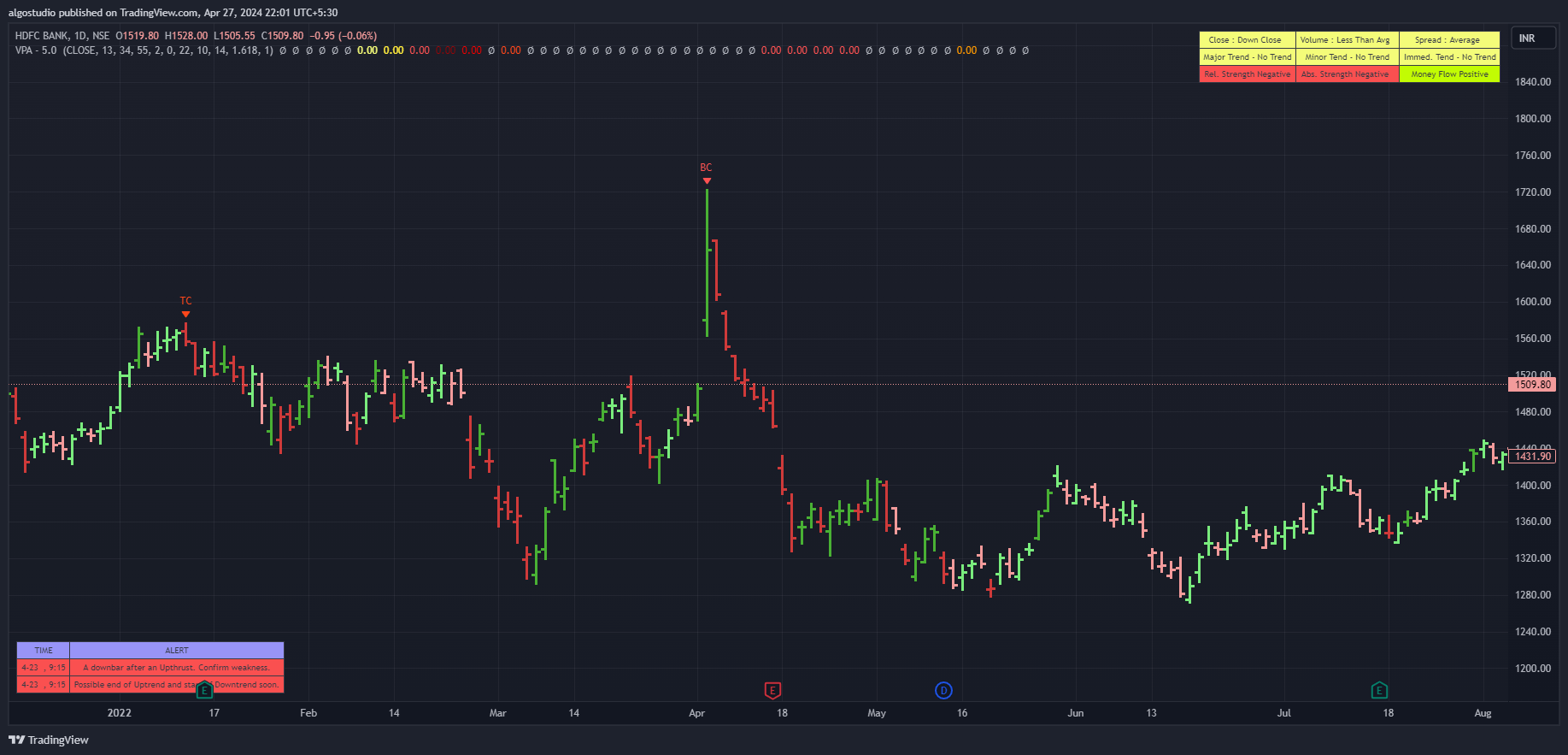Click the 1400.00 price axis label

click(1533, 486)
